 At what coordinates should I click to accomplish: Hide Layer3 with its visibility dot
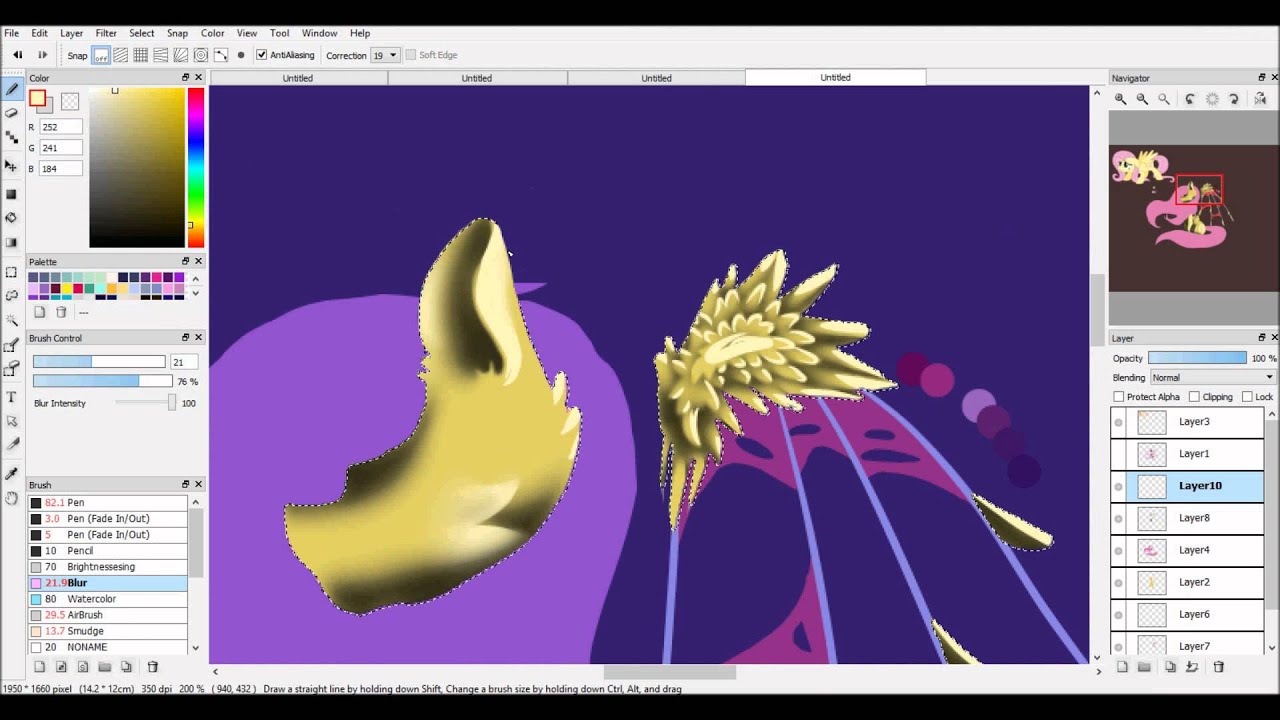1119,422
